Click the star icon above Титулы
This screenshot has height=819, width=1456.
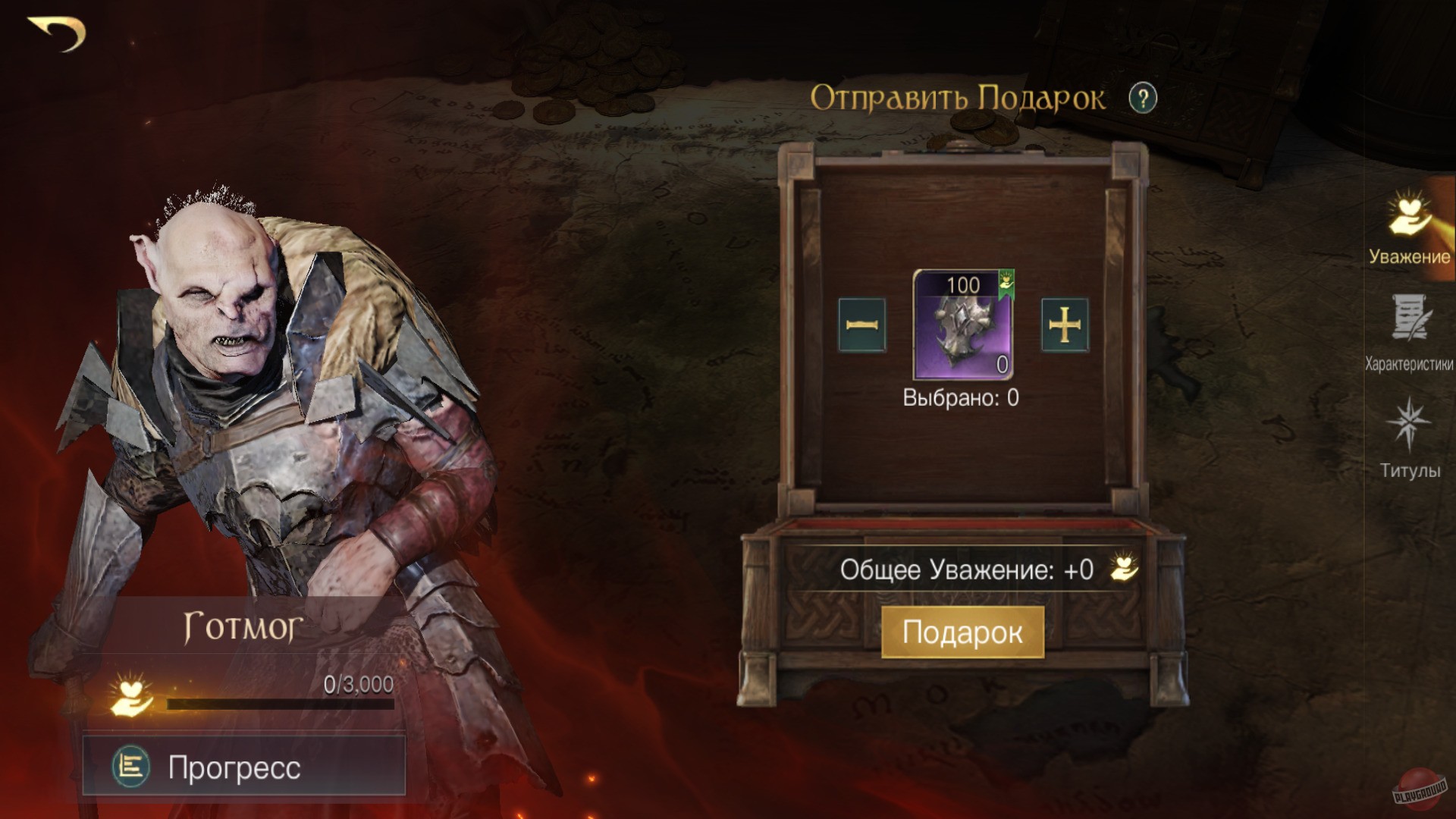click(x=1408, y=423)
